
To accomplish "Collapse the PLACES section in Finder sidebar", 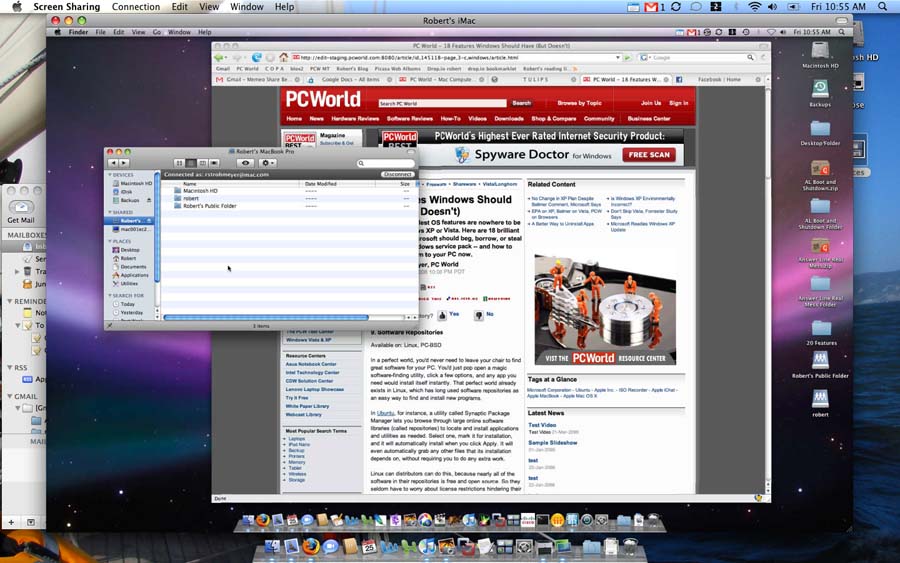I will 111,241.
